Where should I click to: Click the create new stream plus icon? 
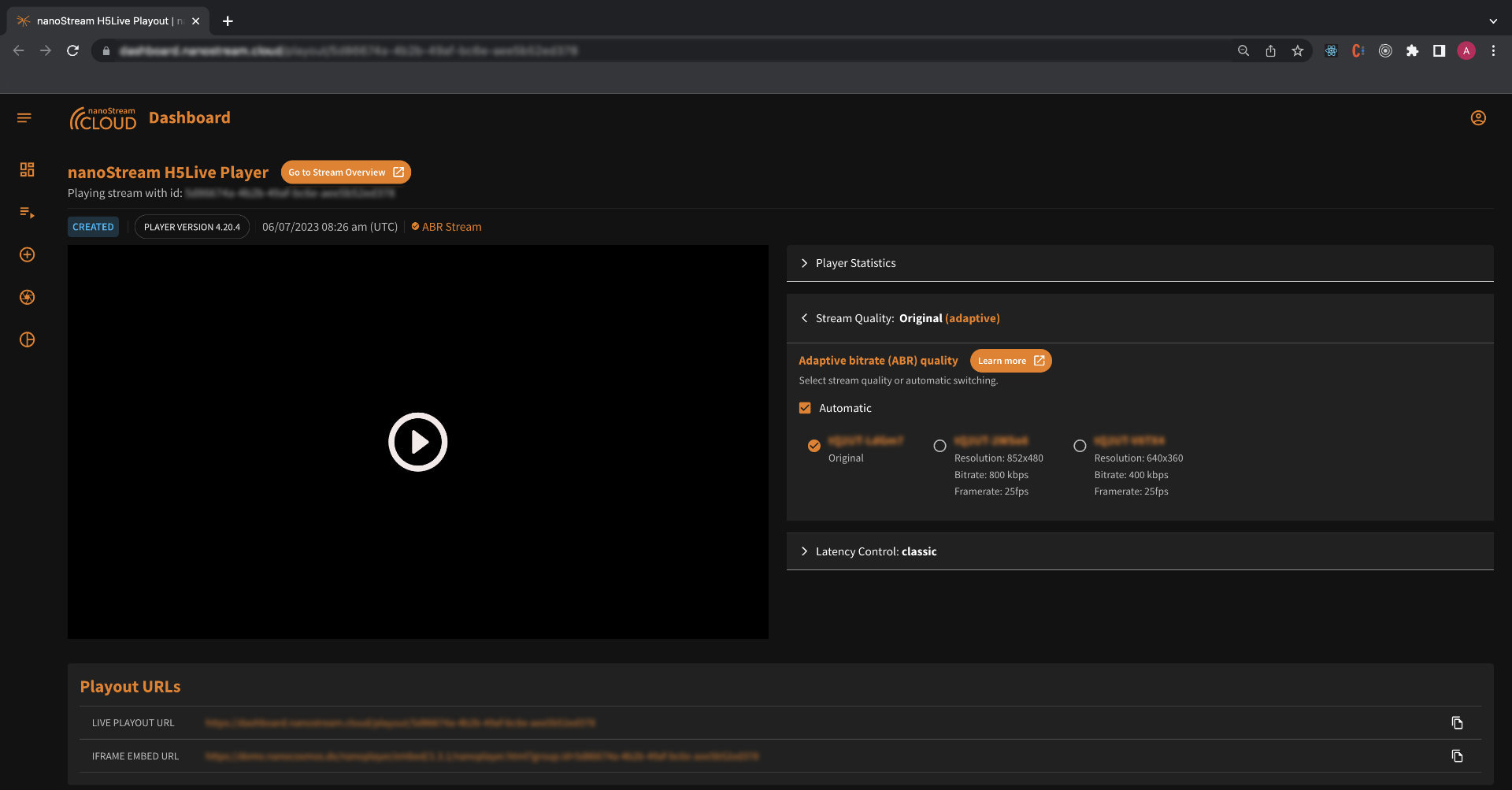(x=28, y=255)
